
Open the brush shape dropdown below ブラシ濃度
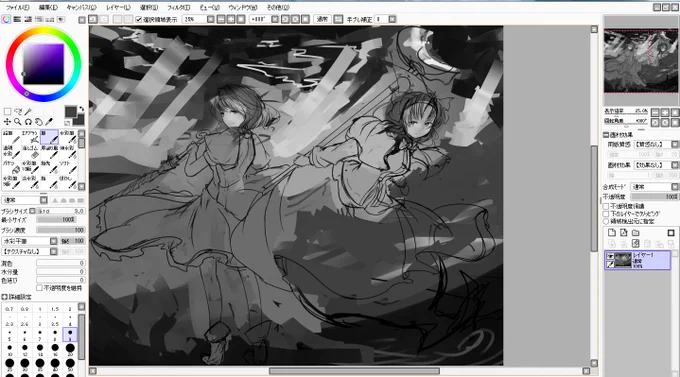(x=53, y=241)
